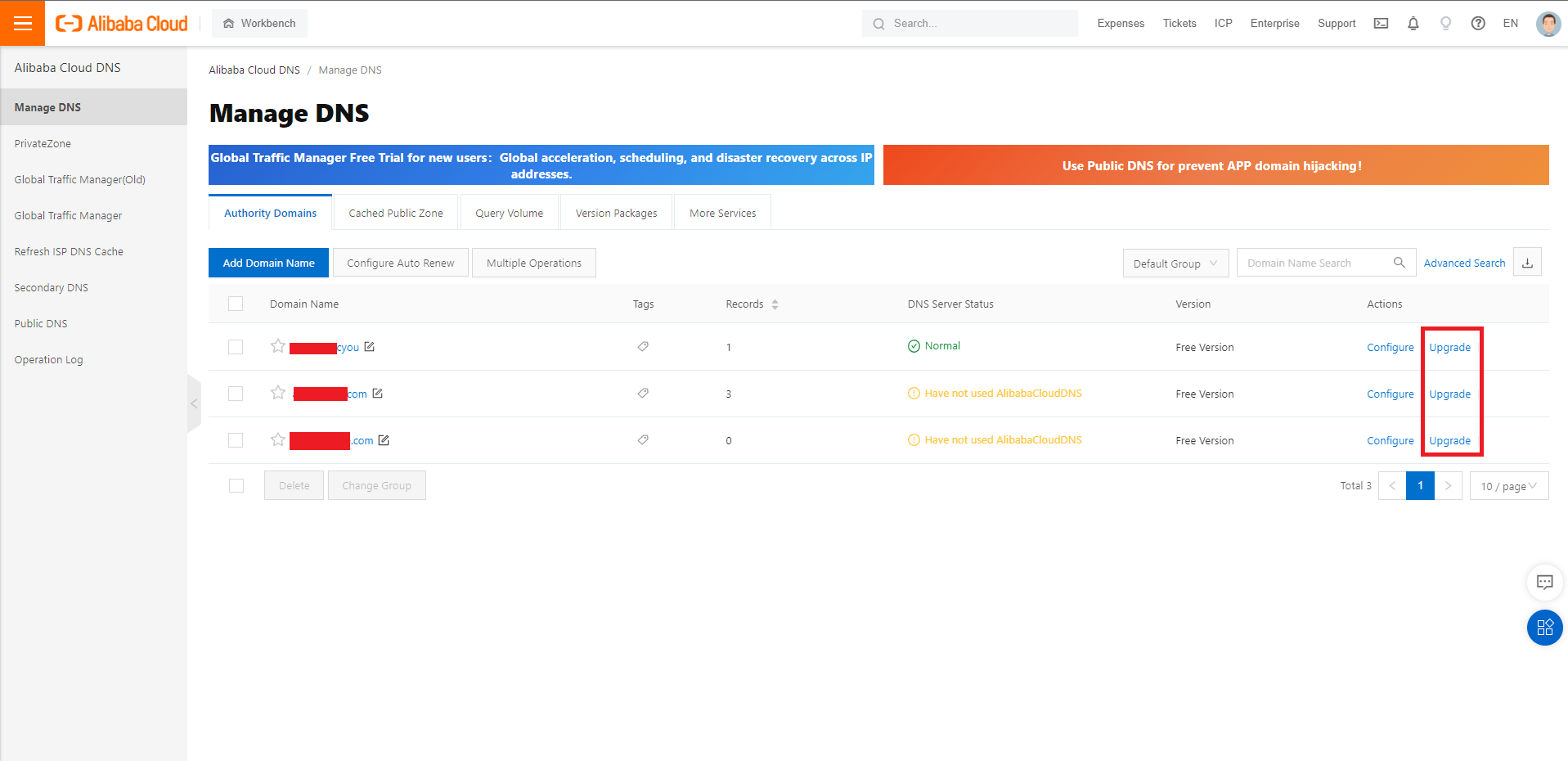Upgrade the cyou domain
This screenshot has width=1568, height=761.
[1449, 347]
